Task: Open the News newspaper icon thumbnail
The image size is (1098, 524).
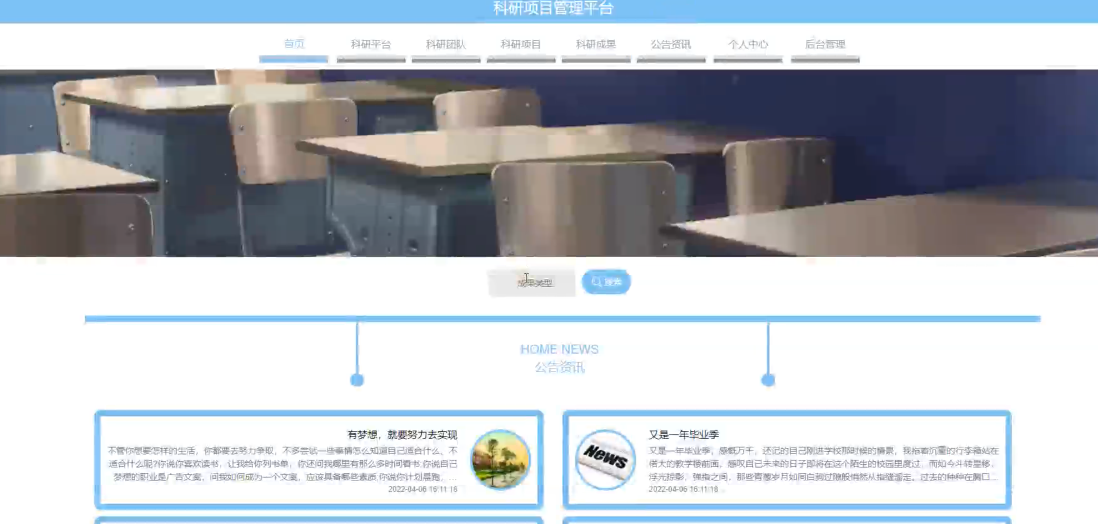Action: coord(606,460)
